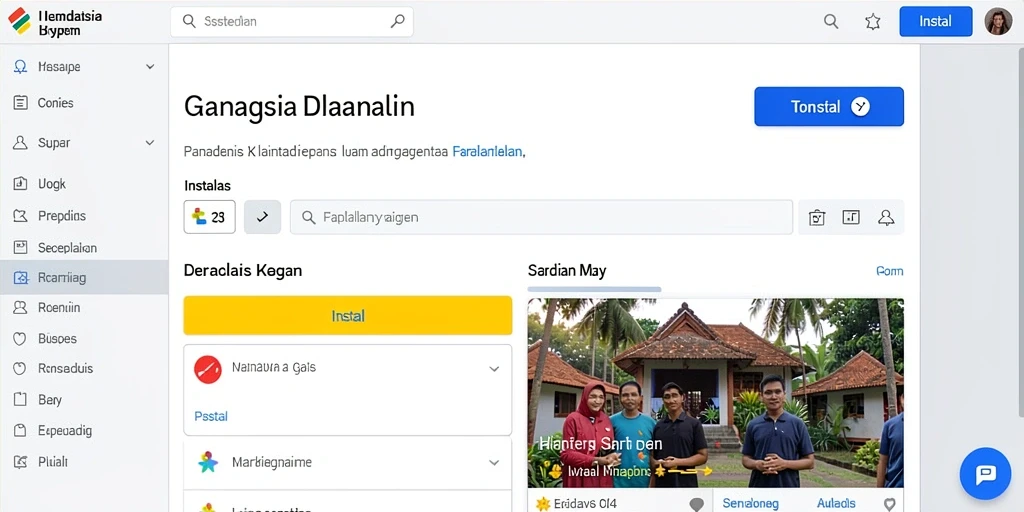Click the Ptiiali sidebar icon
The height and width of the screenshot is (512, 1024).
click(x=20, y=462)
